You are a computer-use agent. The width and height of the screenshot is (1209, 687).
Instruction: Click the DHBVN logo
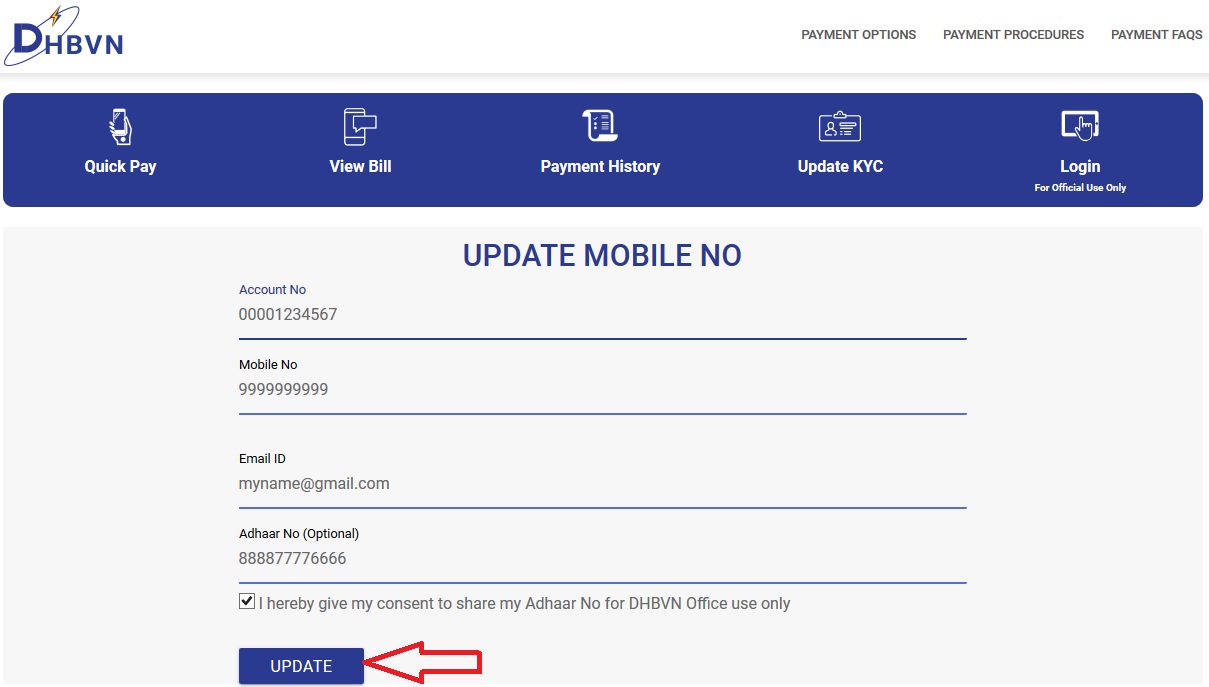point(63,37)
